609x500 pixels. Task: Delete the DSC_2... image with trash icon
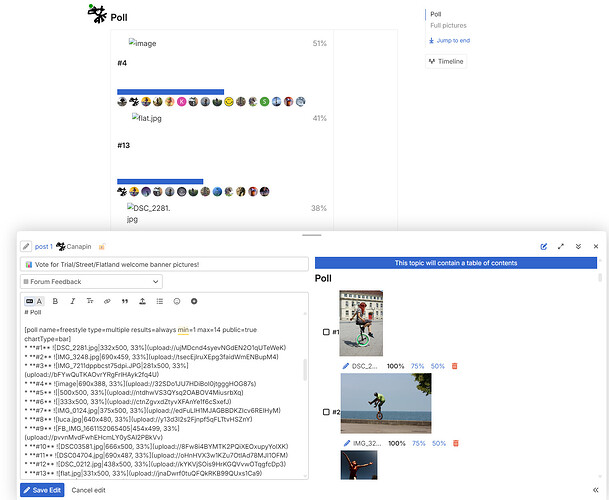coord(454,366)
